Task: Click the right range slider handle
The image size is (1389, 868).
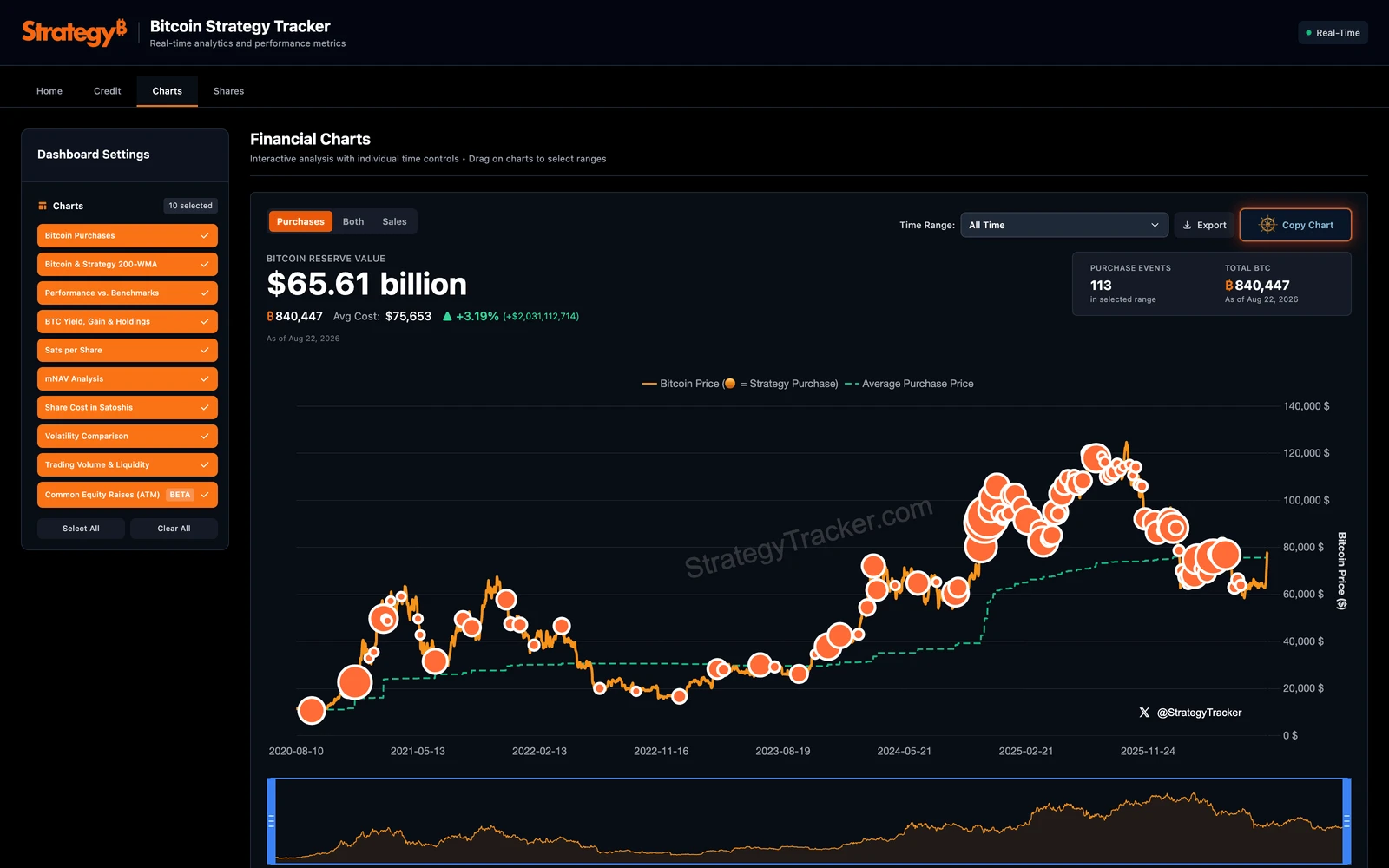Action: click(x=1346, y=820)
